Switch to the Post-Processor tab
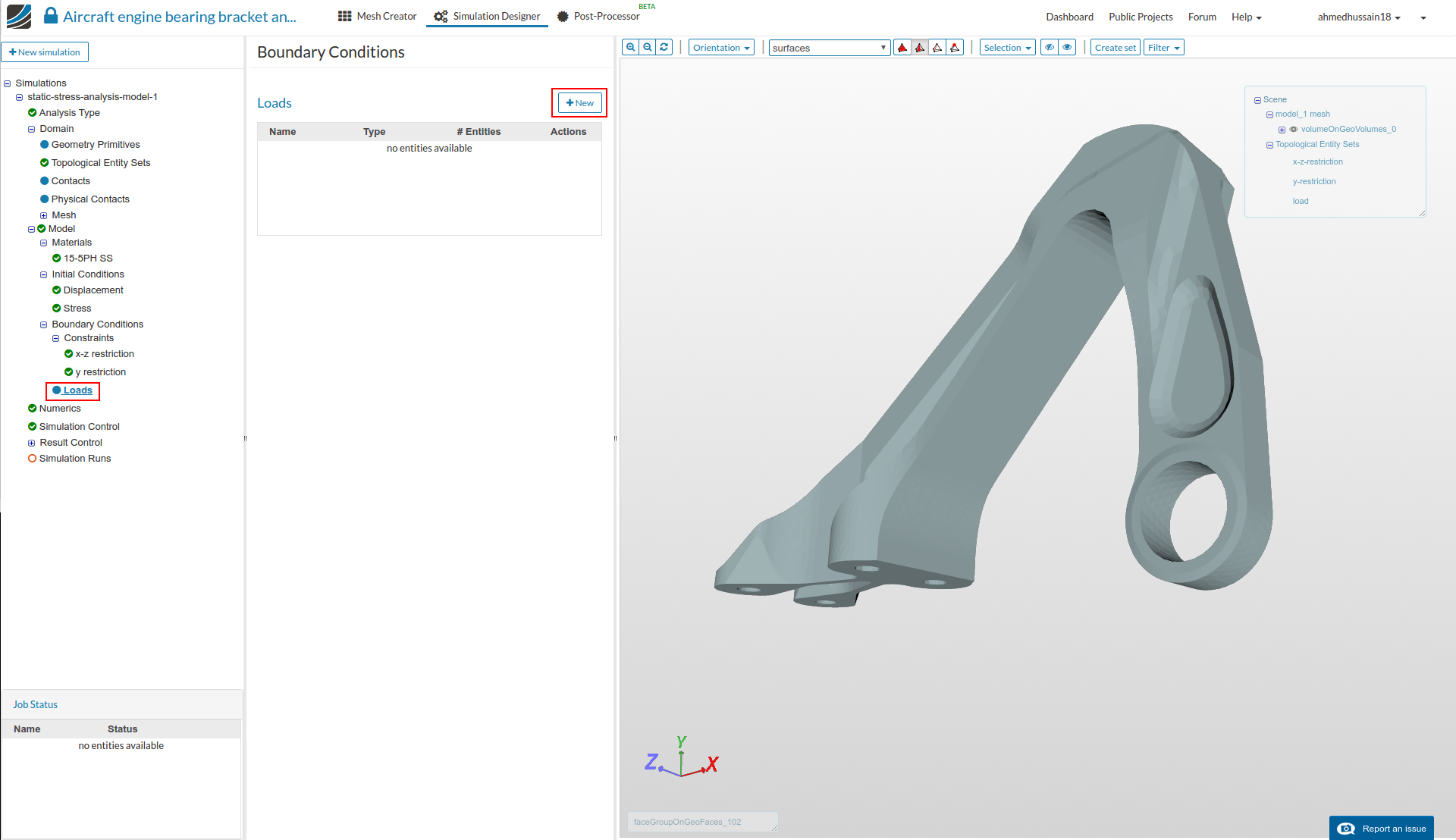1456x840 pixels. click(x=598, y=16)
